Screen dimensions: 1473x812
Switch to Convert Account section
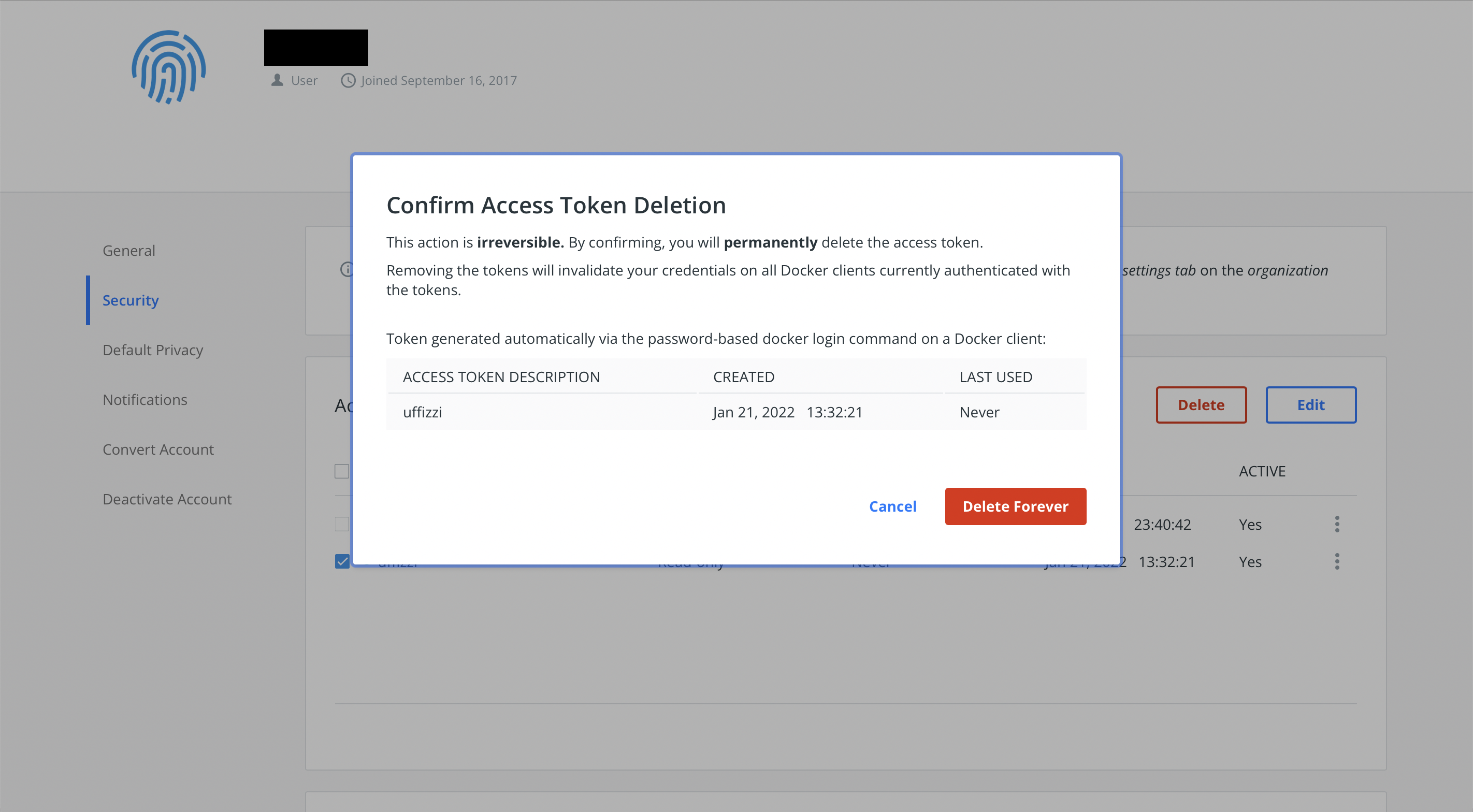(158, 450)
